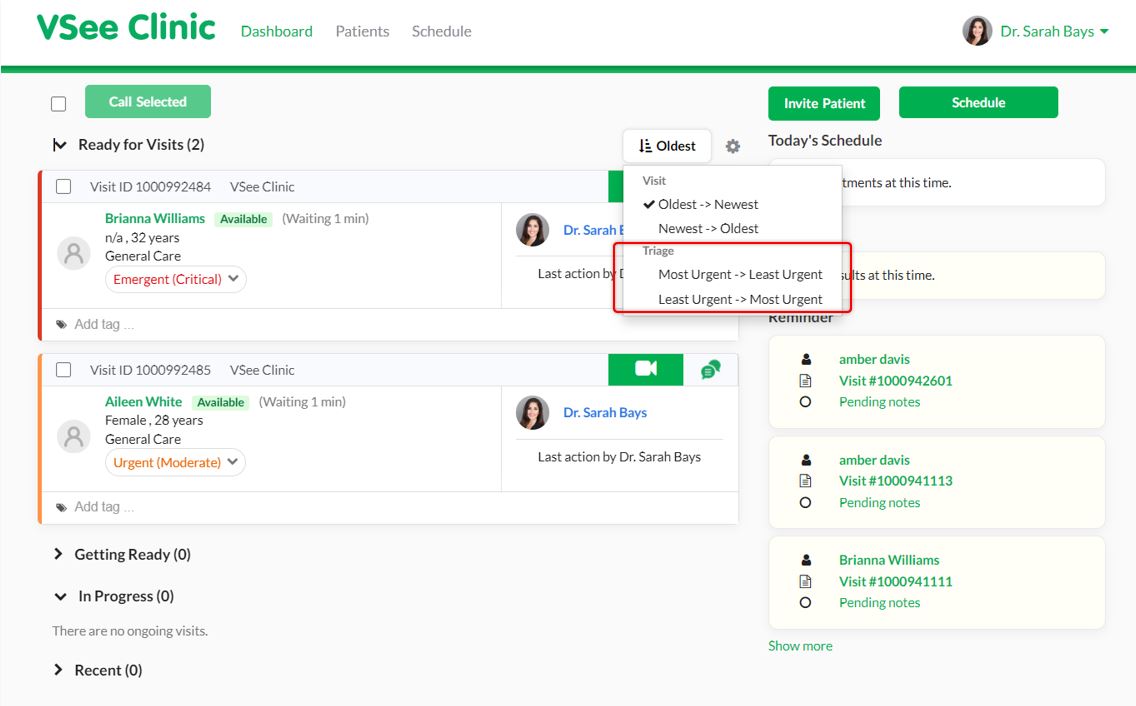Screen dimensions: 1136x706
Task: Select Oldest -> Newest sort option
Action: 708,204
